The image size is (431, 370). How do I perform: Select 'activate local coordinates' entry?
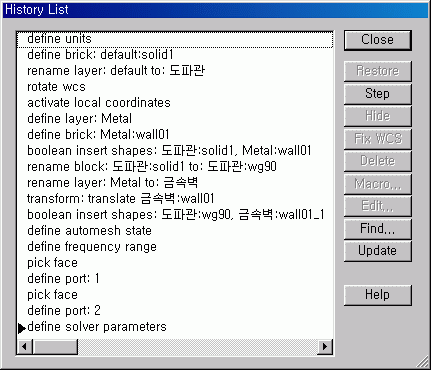(175, 103)
